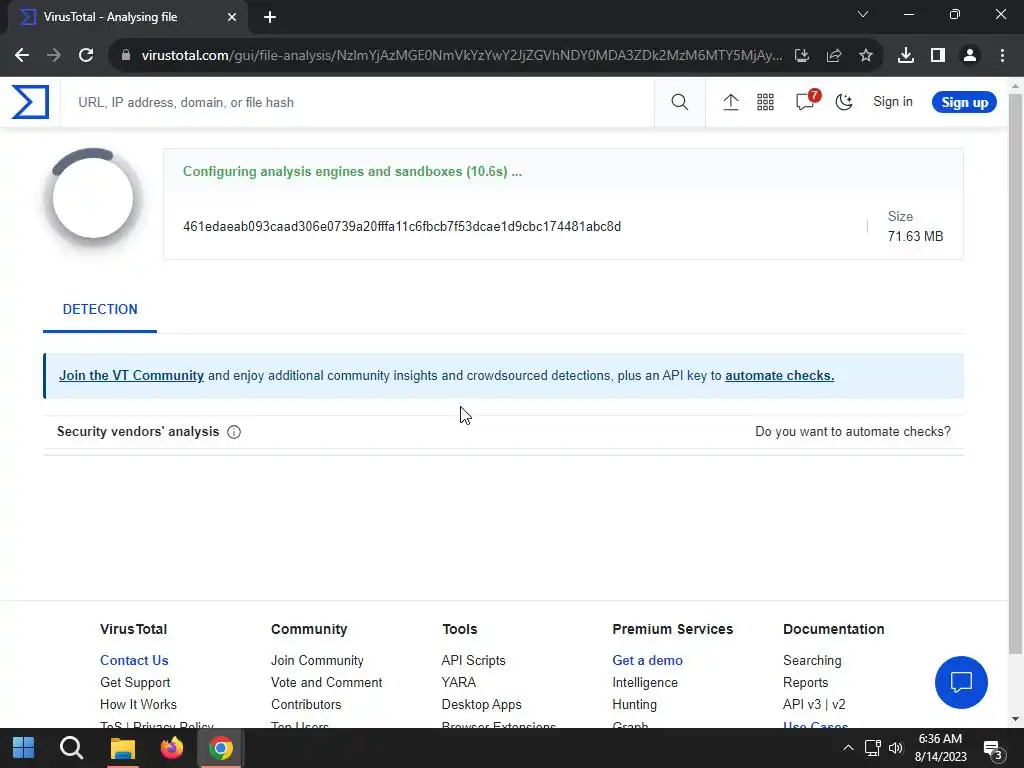Click Desktop Apps footer link
Viewport: 1024px width, 768px height.
481,705
